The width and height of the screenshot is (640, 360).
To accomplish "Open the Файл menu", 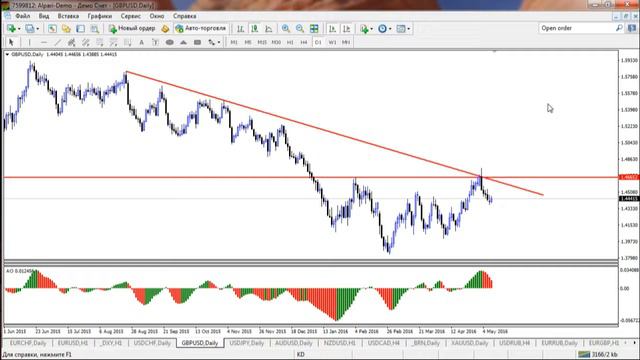I will pos(23,16).
